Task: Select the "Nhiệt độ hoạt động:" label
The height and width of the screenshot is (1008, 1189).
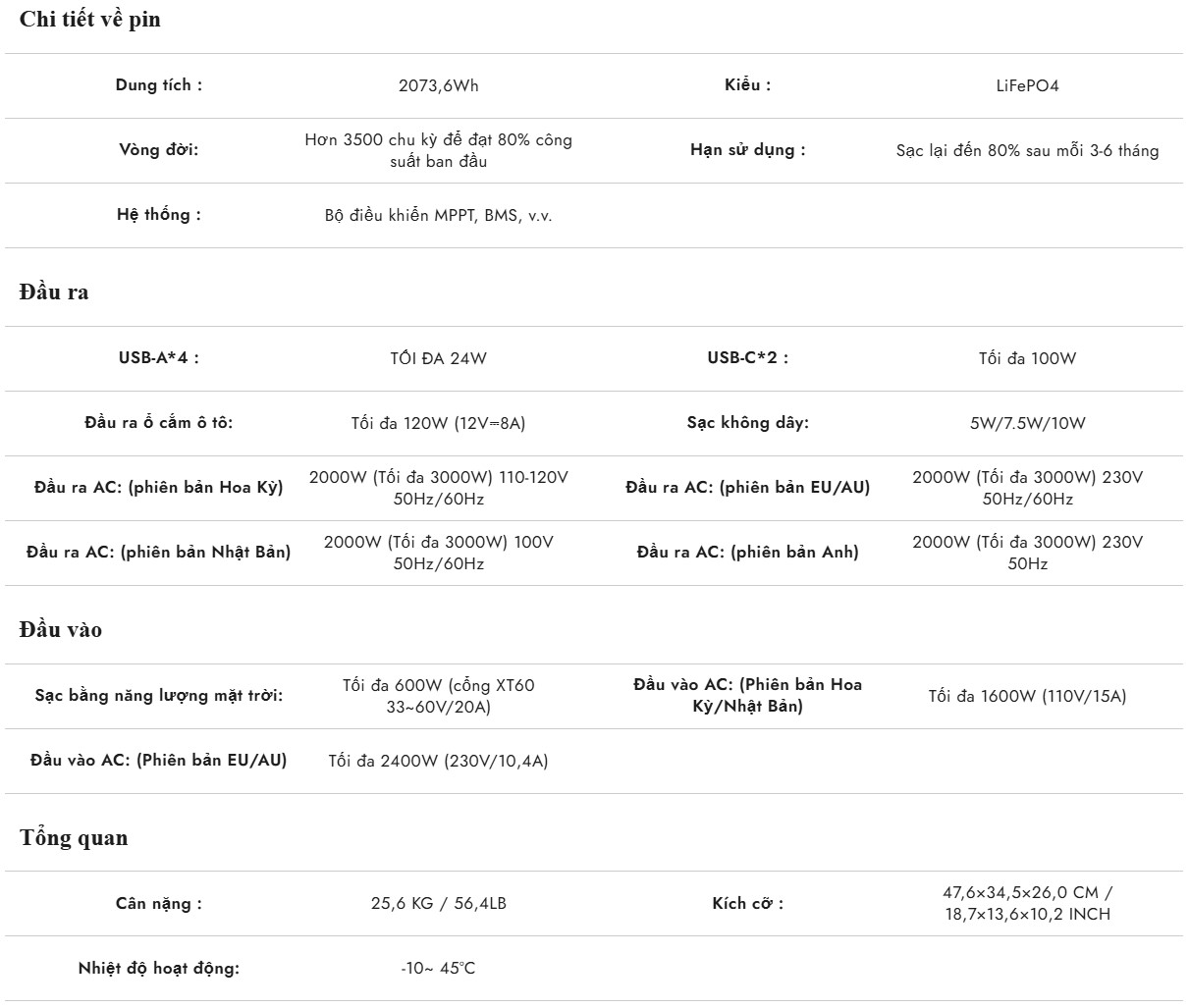Action: pos(159,969)
